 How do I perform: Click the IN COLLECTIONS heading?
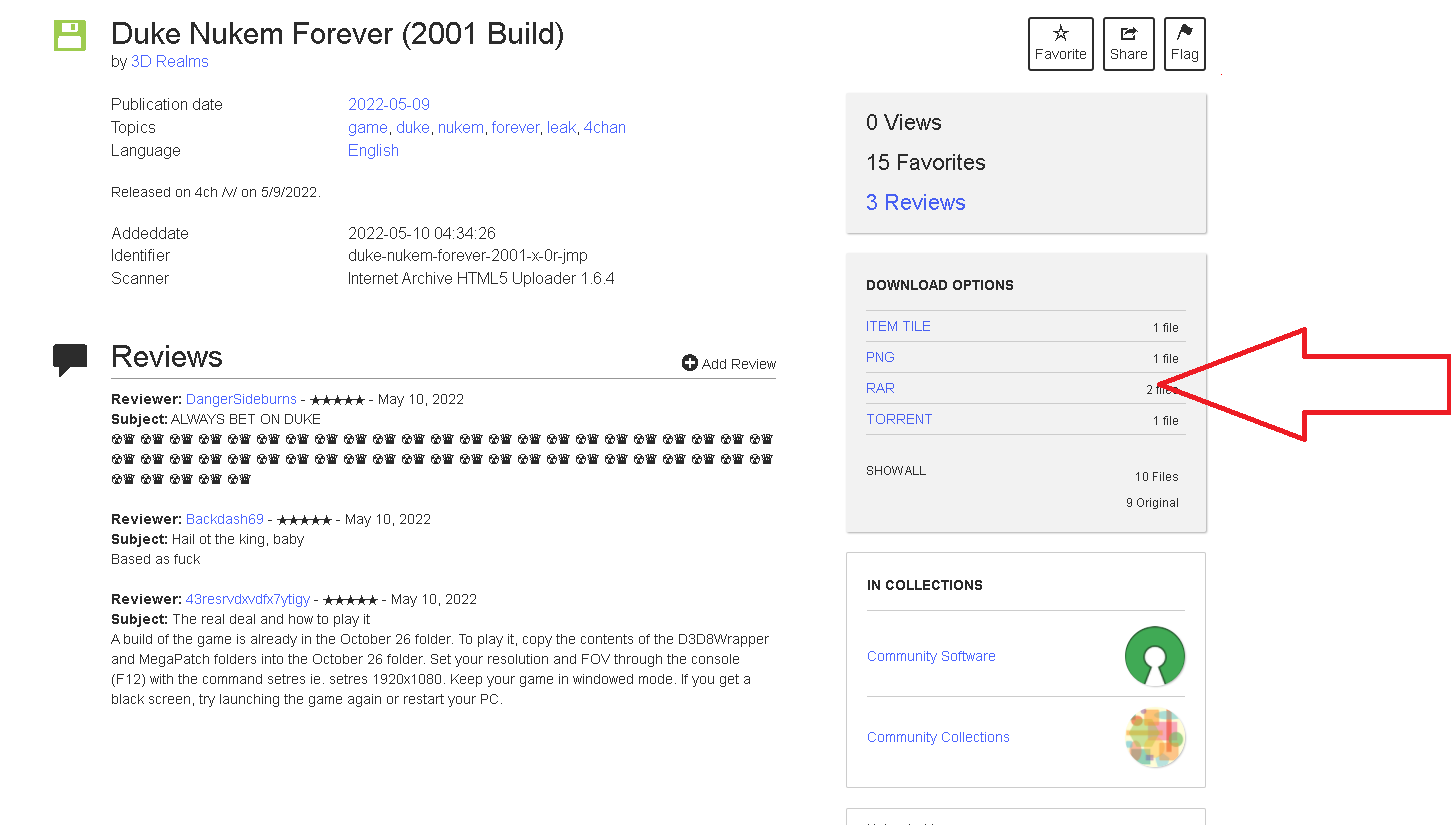[x=925, y=585]
